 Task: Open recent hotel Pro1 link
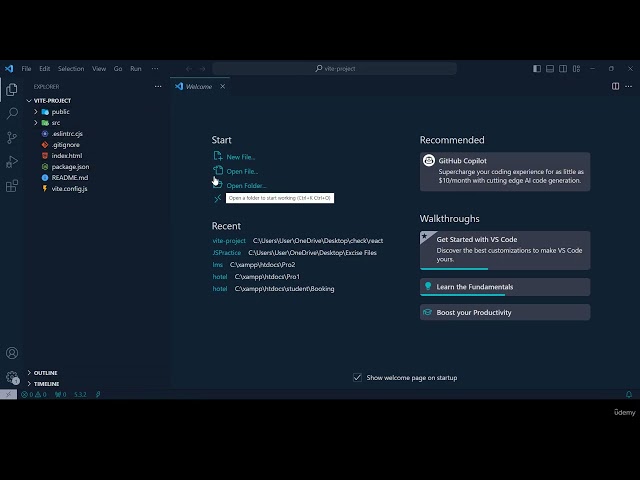[220, 277]
